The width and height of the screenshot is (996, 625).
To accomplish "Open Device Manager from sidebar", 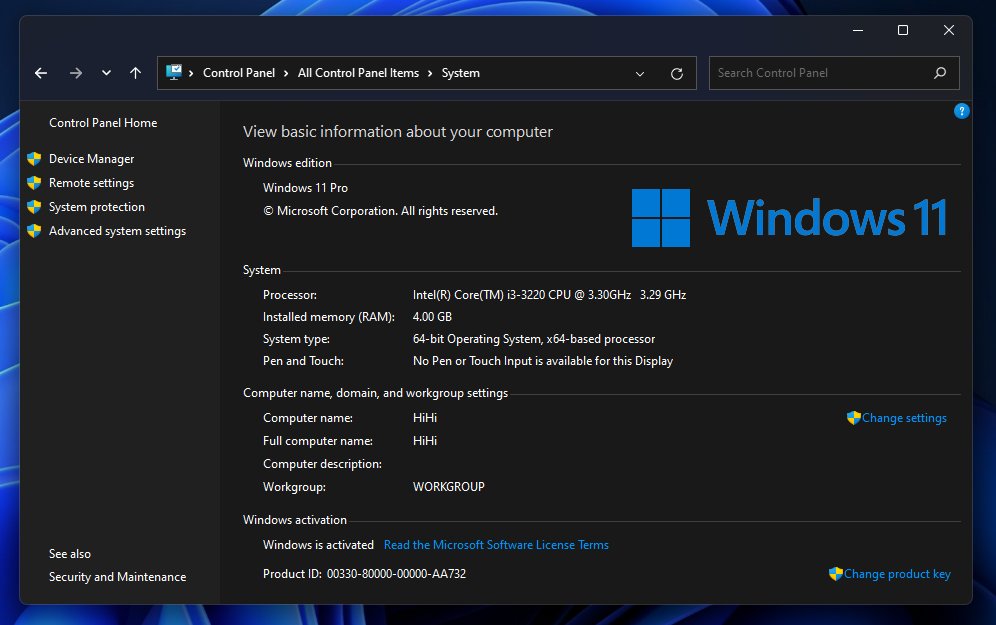I will pos(91,159).
